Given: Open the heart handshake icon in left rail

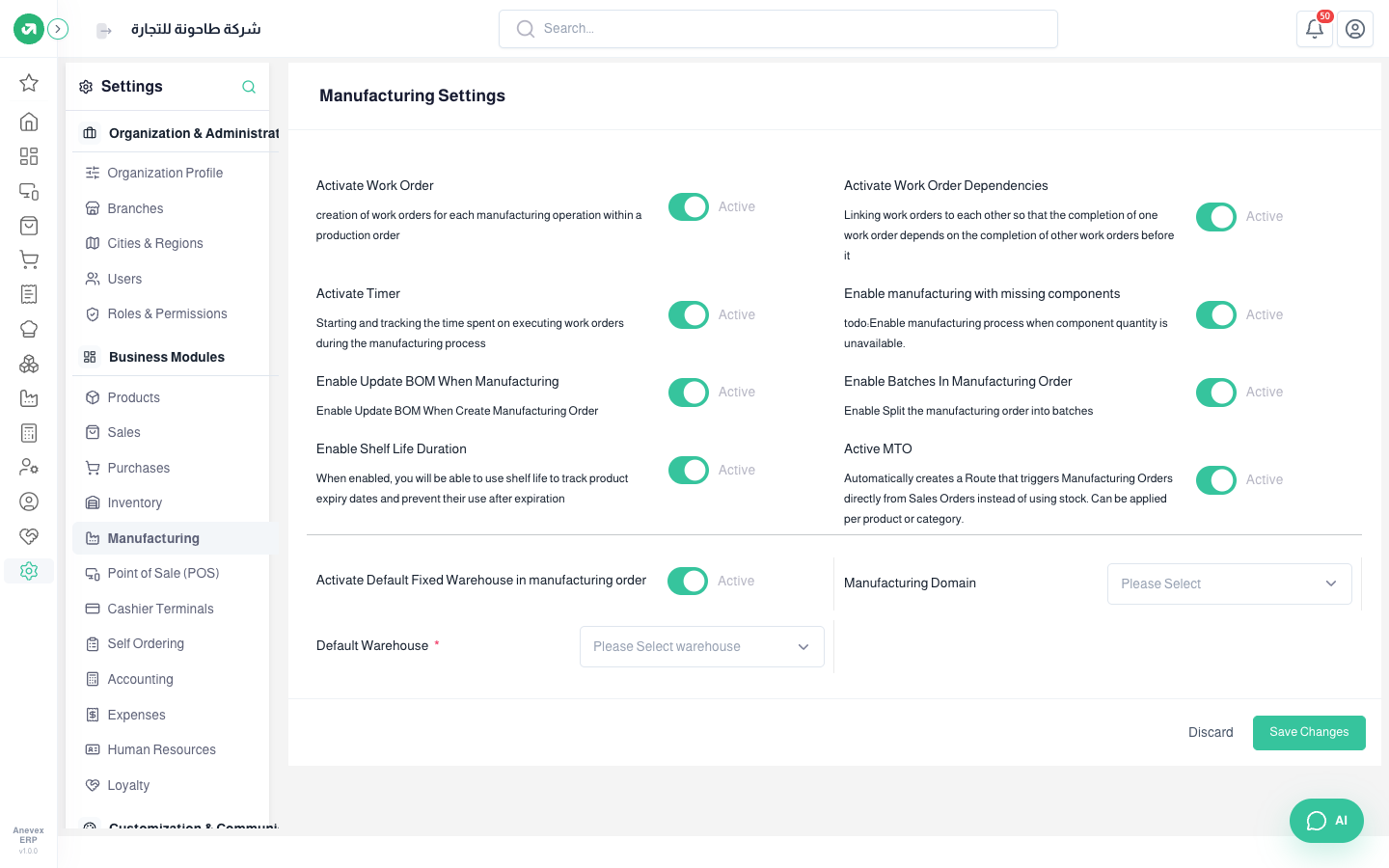Looking at the screenshot, I should pos(29,536).
